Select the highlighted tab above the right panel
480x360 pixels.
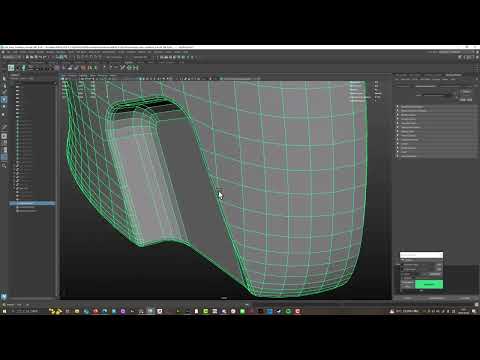coord(454,75)
